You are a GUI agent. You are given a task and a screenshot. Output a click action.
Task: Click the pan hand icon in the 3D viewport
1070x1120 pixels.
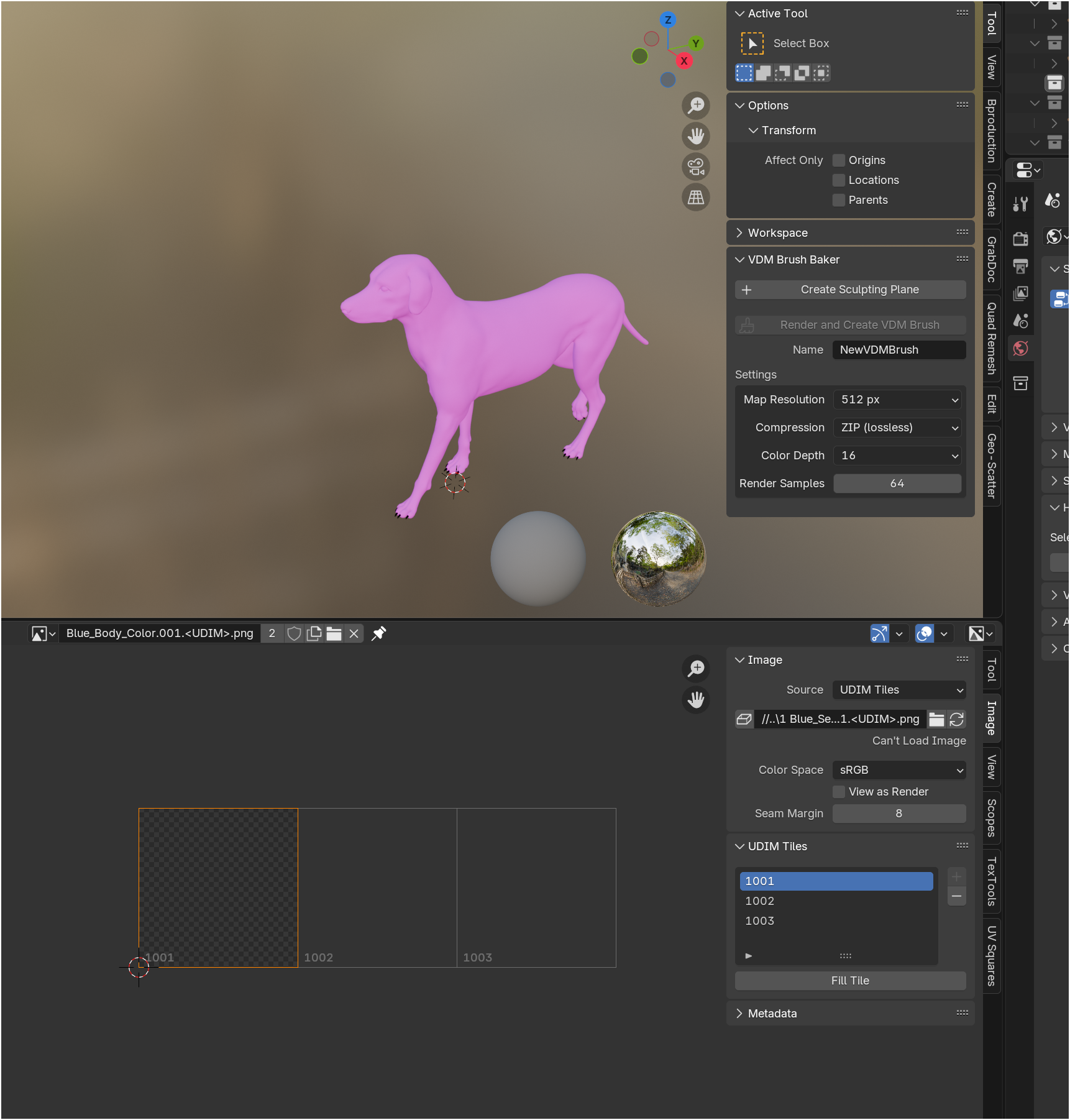(x=696, y=136)
